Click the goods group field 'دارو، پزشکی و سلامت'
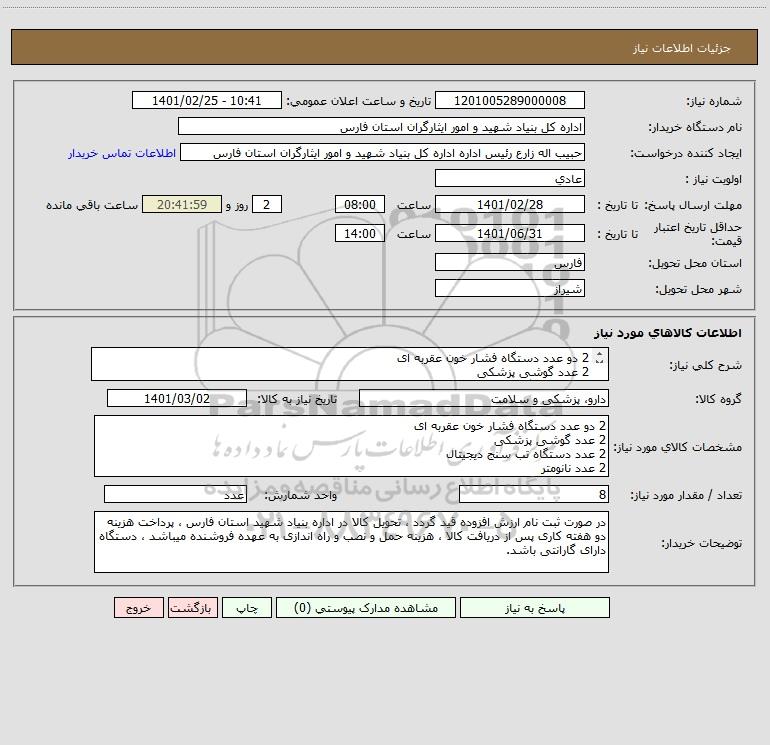This screenshot has height=745, width=770. pos(484,398)
